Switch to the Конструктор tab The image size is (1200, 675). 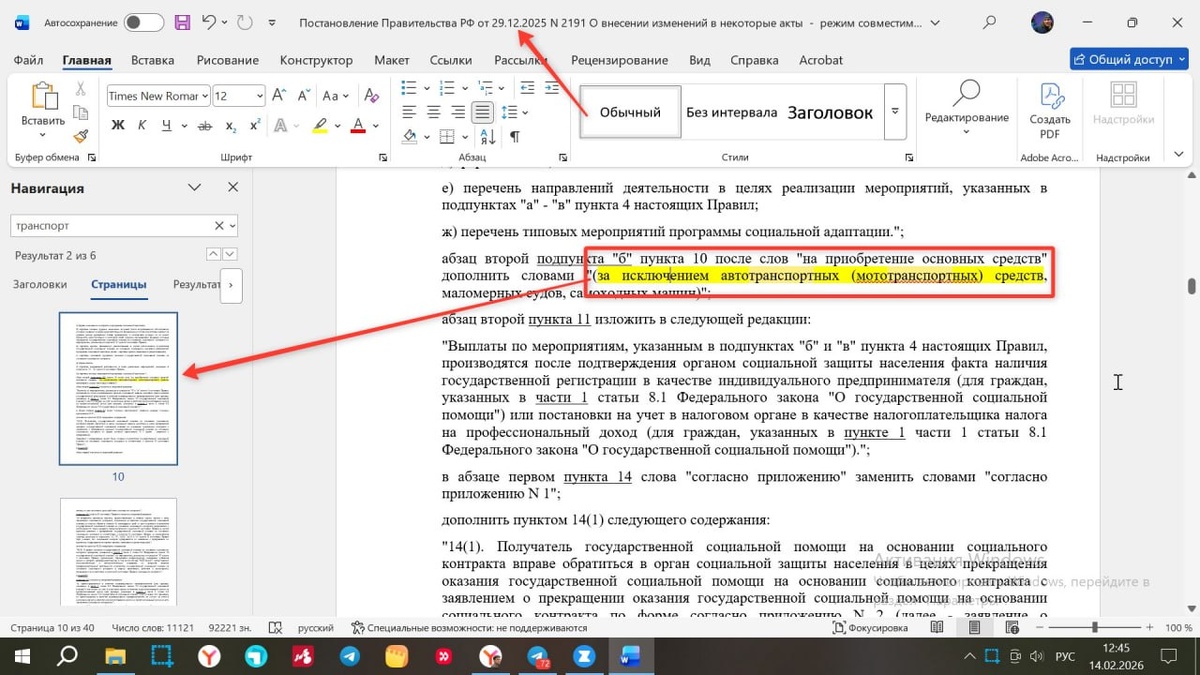pyautogui.click(x=316, y=60)
